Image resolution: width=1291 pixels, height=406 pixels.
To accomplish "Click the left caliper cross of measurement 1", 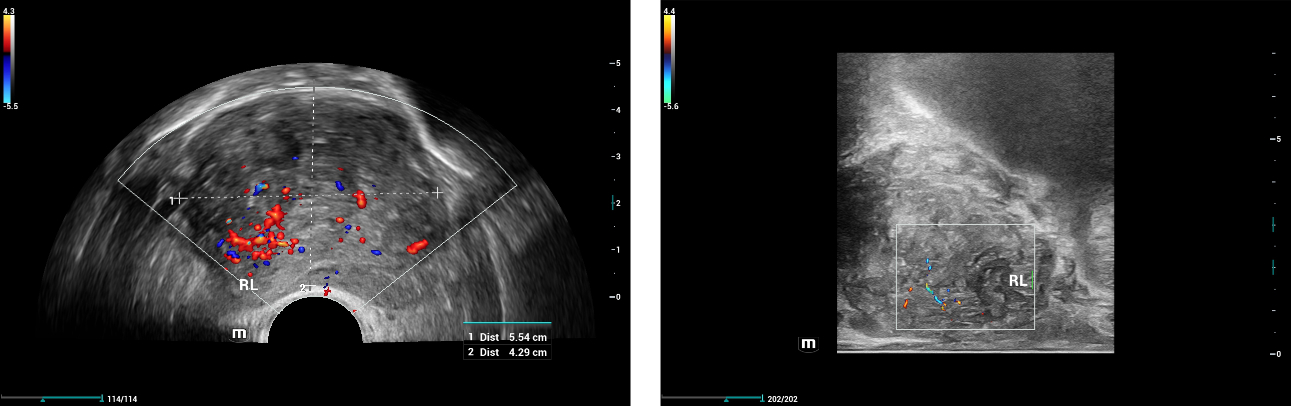I will [180, 198].
